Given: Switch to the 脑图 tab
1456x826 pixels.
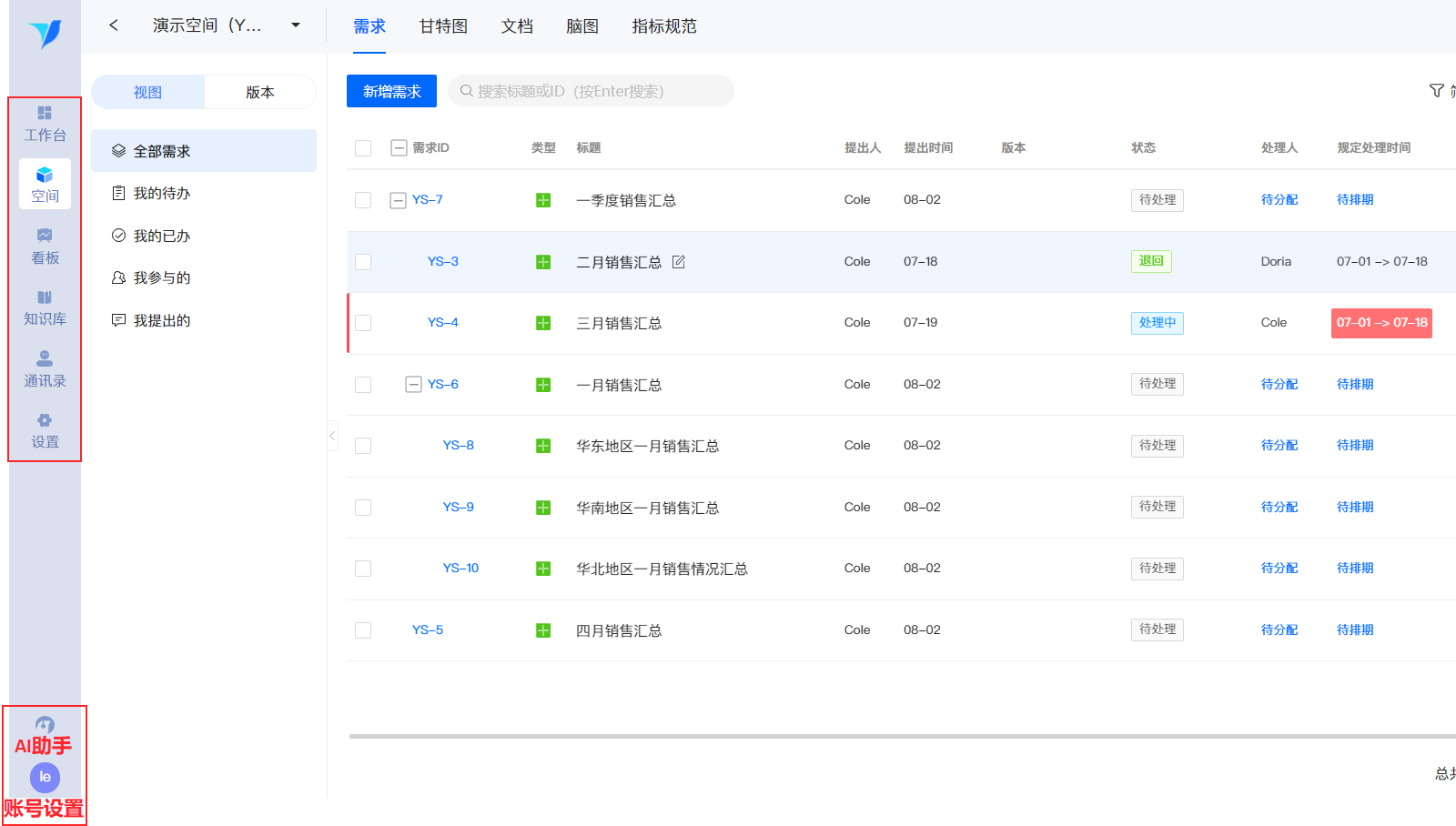Looking at the screenshot, I should click(x=582, y=26).
